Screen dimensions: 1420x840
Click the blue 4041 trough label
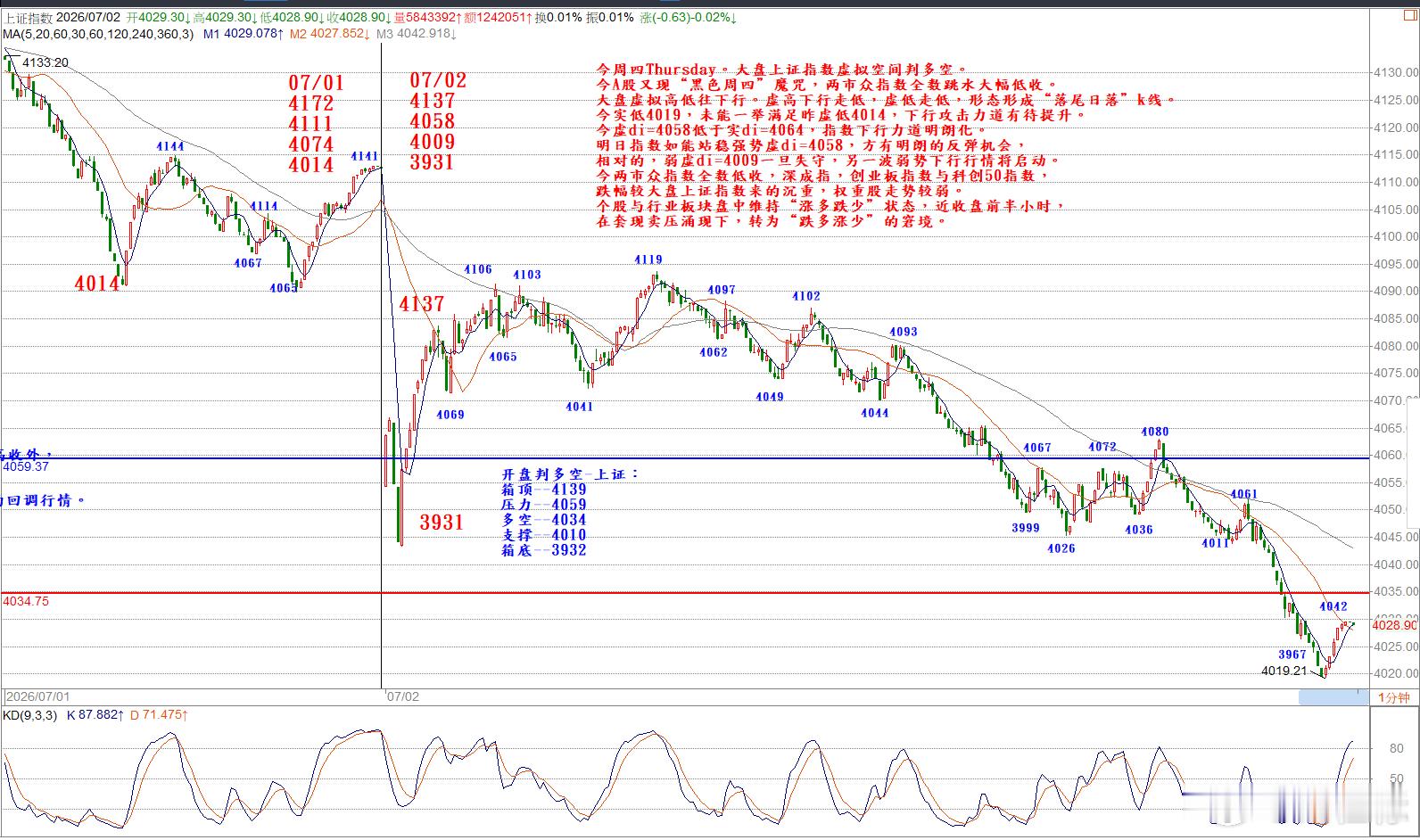tap(580, 407)
